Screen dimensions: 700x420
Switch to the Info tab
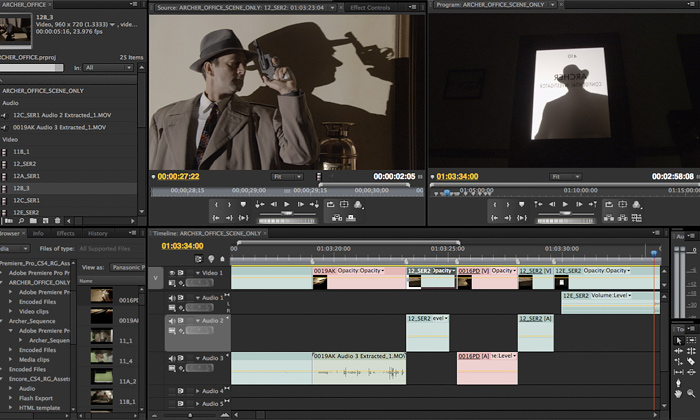(x=38, y=233)
